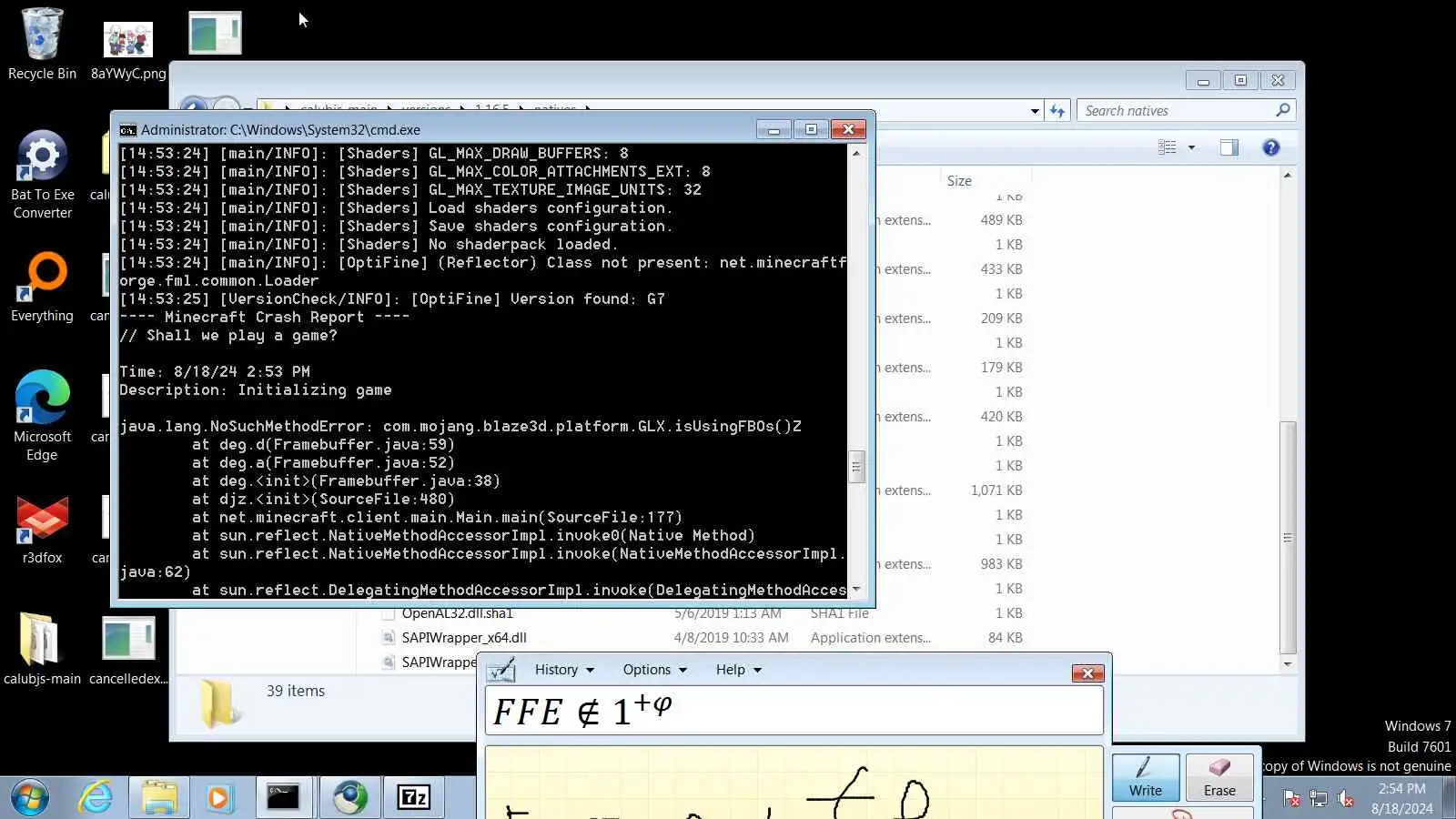The width and height of the screenshot is (1456, 819).
Task: Click the Explorer scrollbar up arrow
Action: point(1287,176)
